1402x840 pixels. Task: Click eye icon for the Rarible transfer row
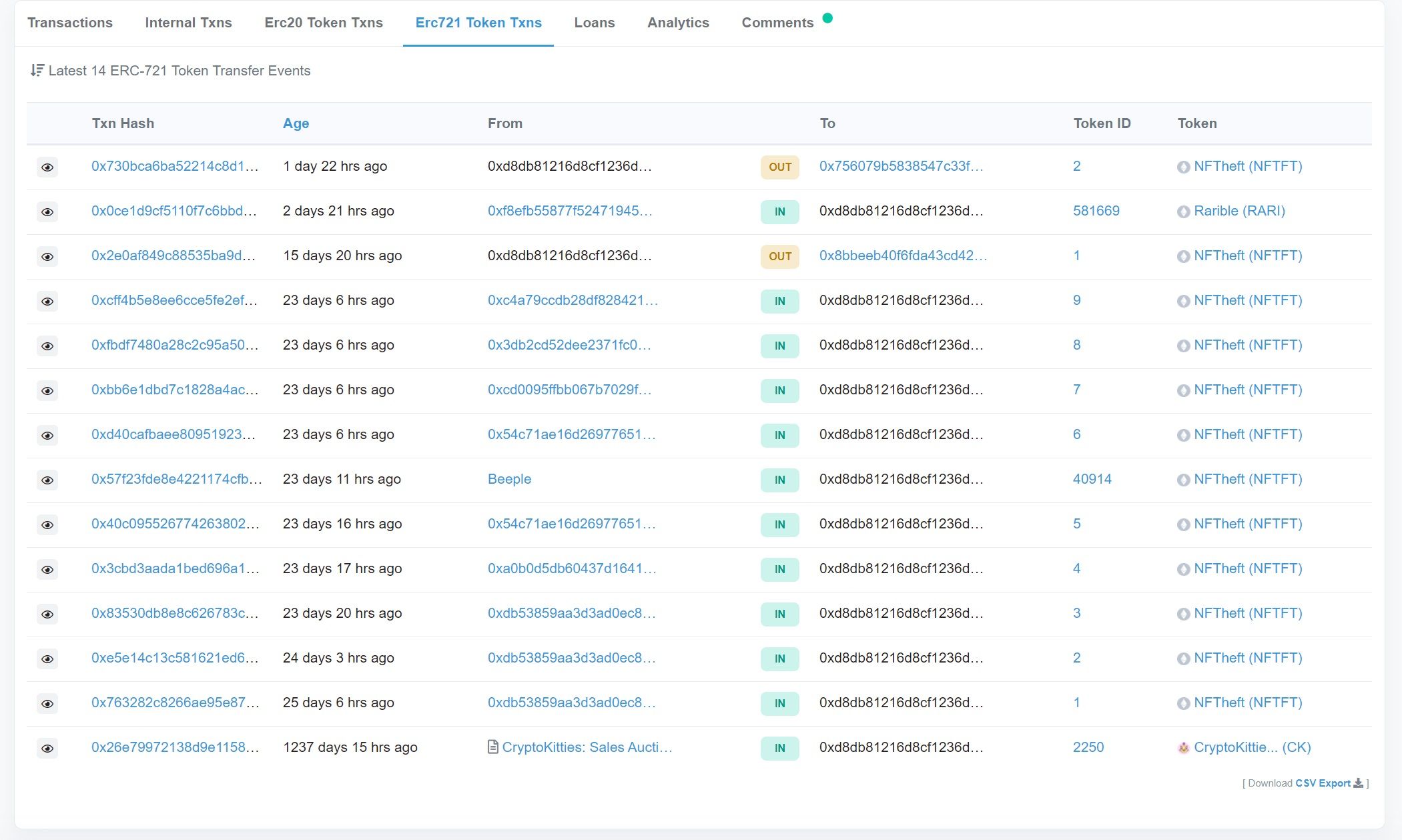47,212
